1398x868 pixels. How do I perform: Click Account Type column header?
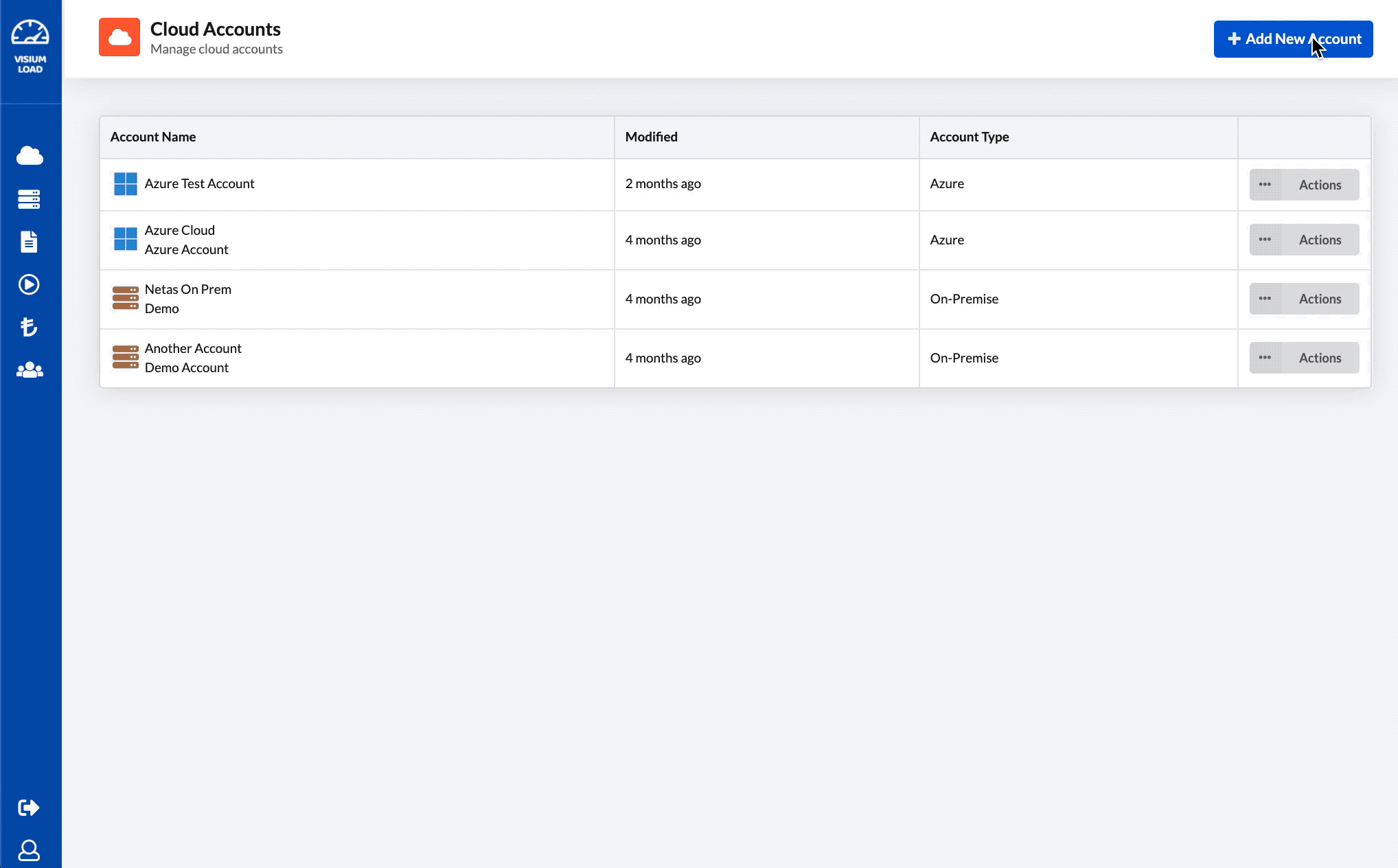[969, 136]
